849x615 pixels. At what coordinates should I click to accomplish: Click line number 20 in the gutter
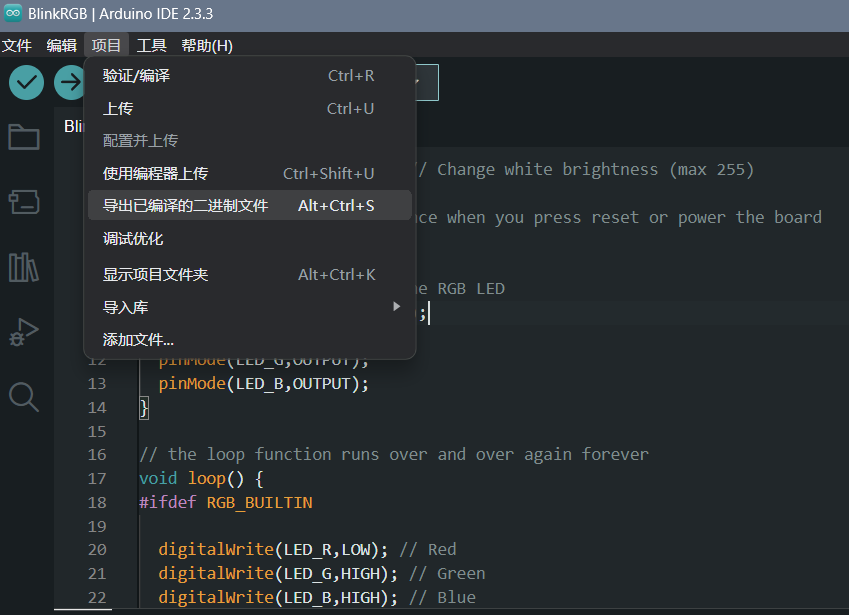click(x=97, y=550)
